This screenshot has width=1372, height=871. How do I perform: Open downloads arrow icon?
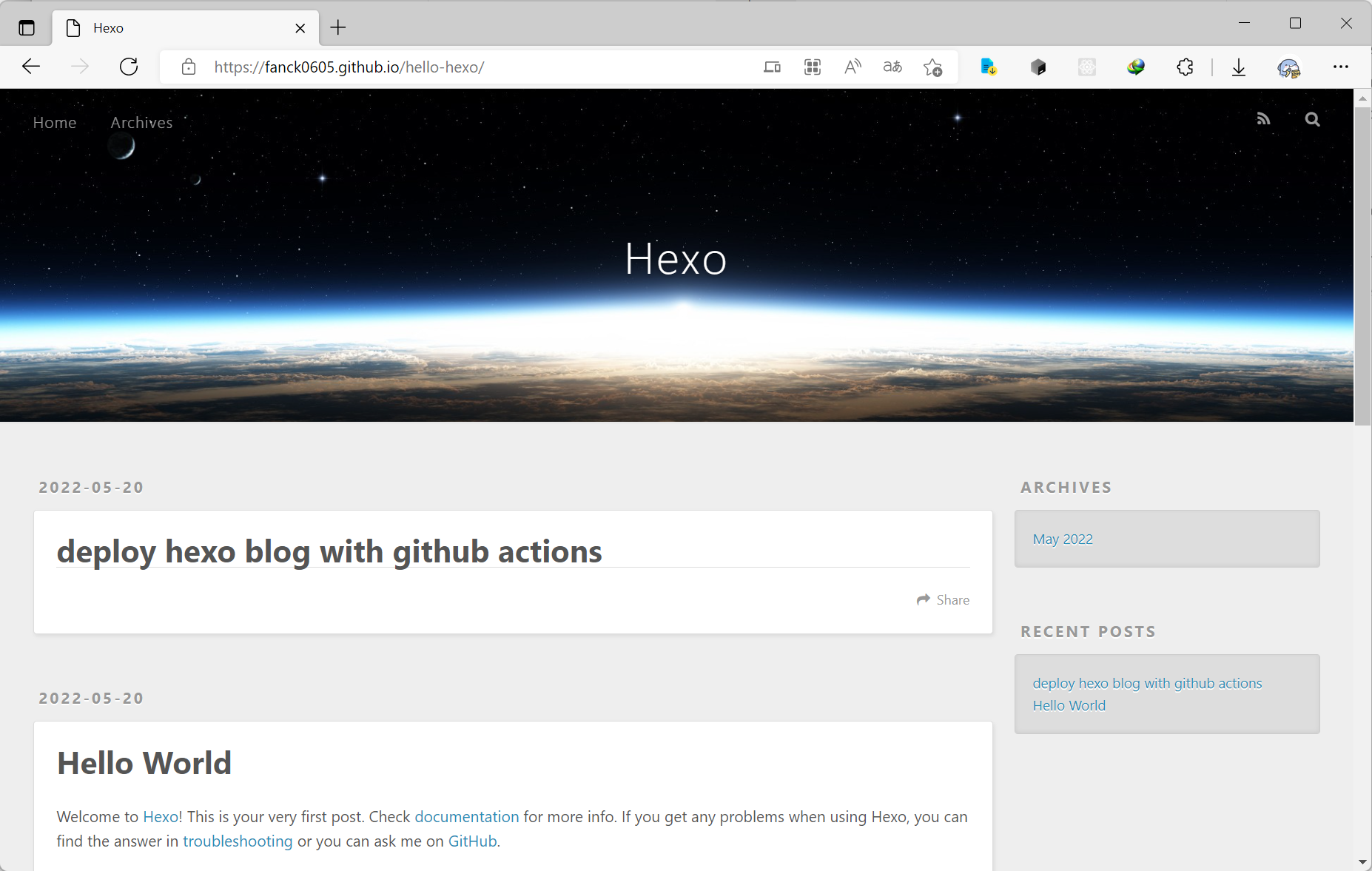pyautogui.click(x=1239, y=67)
